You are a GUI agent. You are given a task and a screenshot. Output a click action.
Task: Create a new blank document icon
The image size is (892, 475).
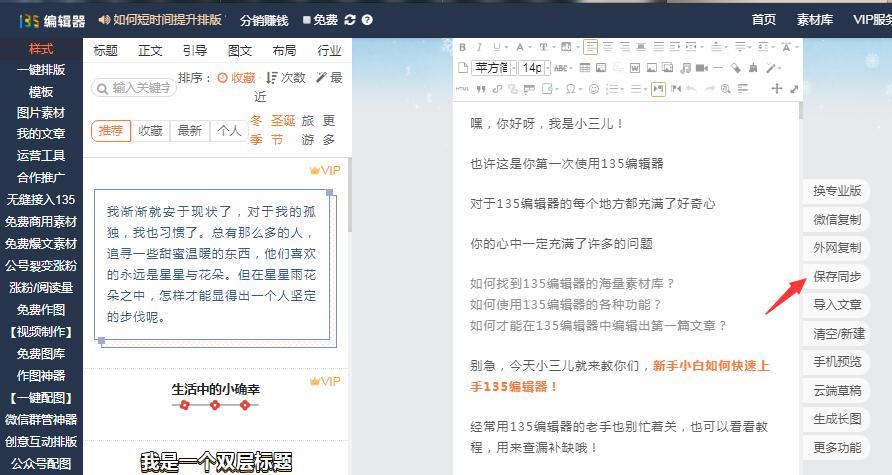tap(463, 68)
